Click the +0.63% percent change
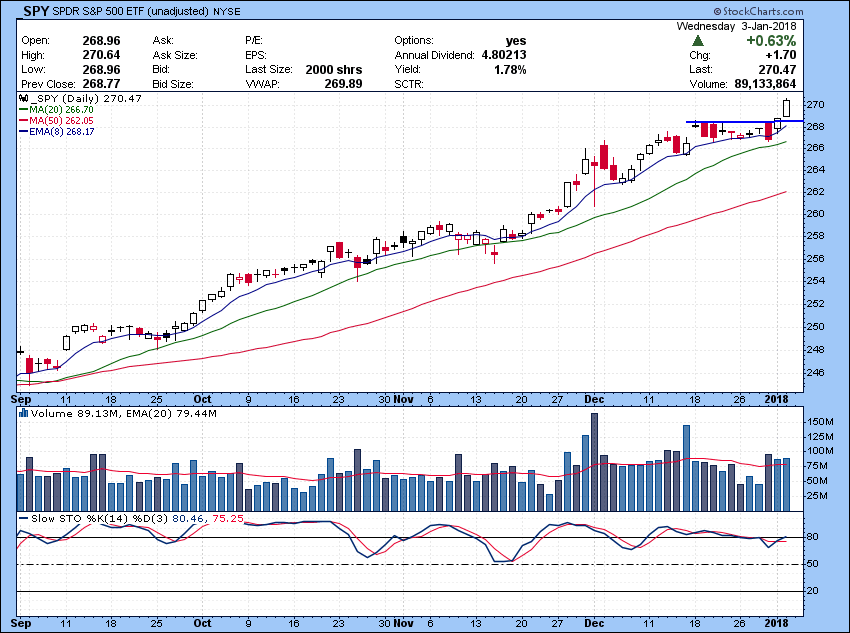850x633 pixels. 771,41
